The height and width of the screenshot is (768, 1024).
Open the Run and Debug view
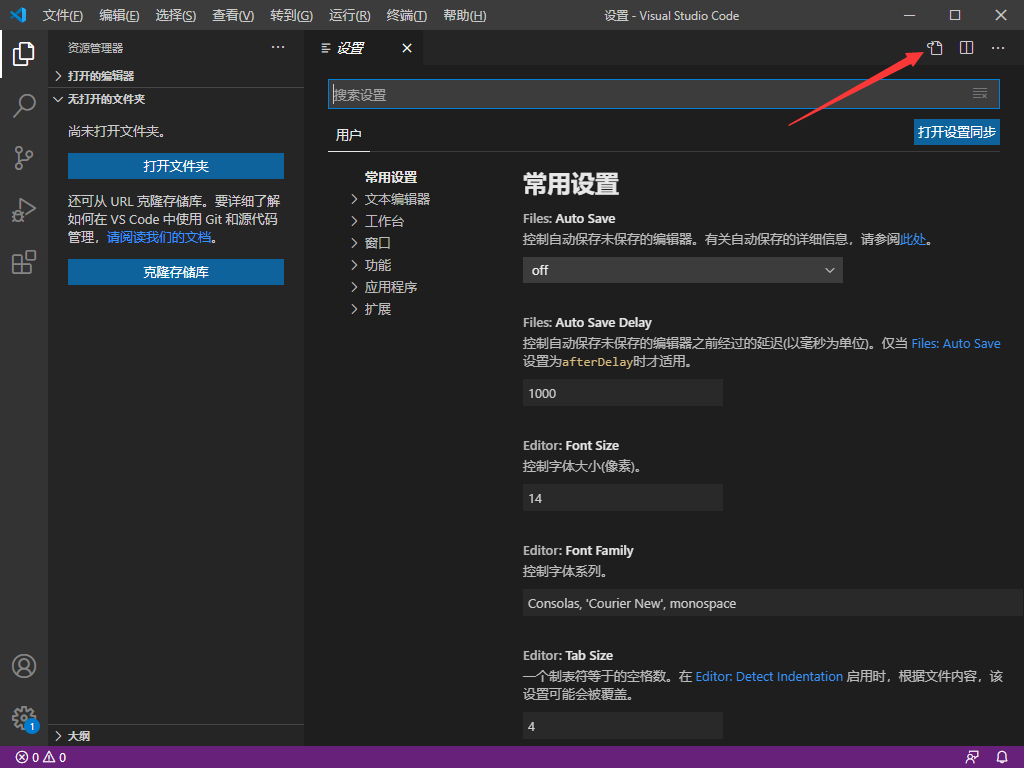(24, 210)
